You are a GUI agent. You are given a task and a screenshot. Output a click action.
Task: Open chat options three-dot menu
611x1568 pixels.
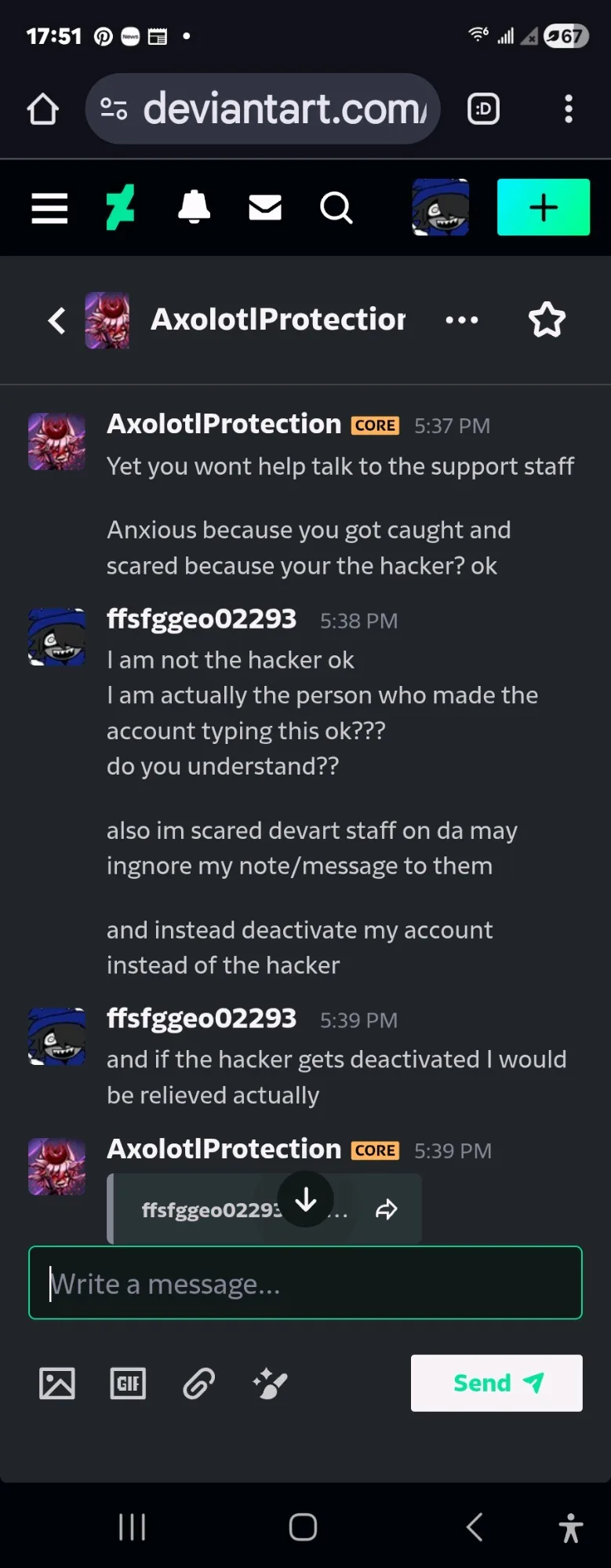pyautogui.click(x=461, y=320)
